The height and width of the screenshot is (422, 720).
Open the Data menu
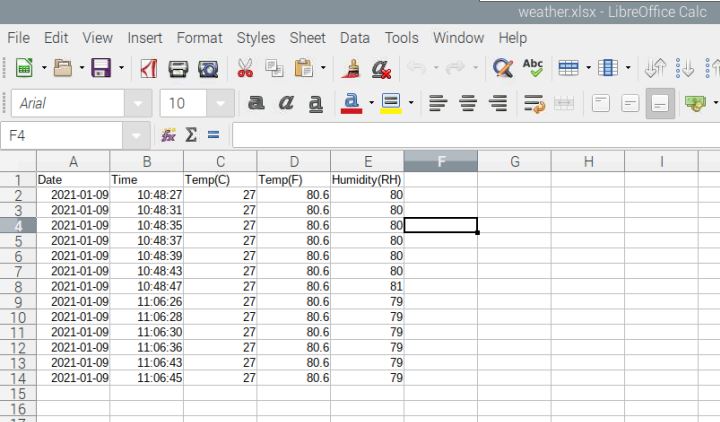point(354,38)
